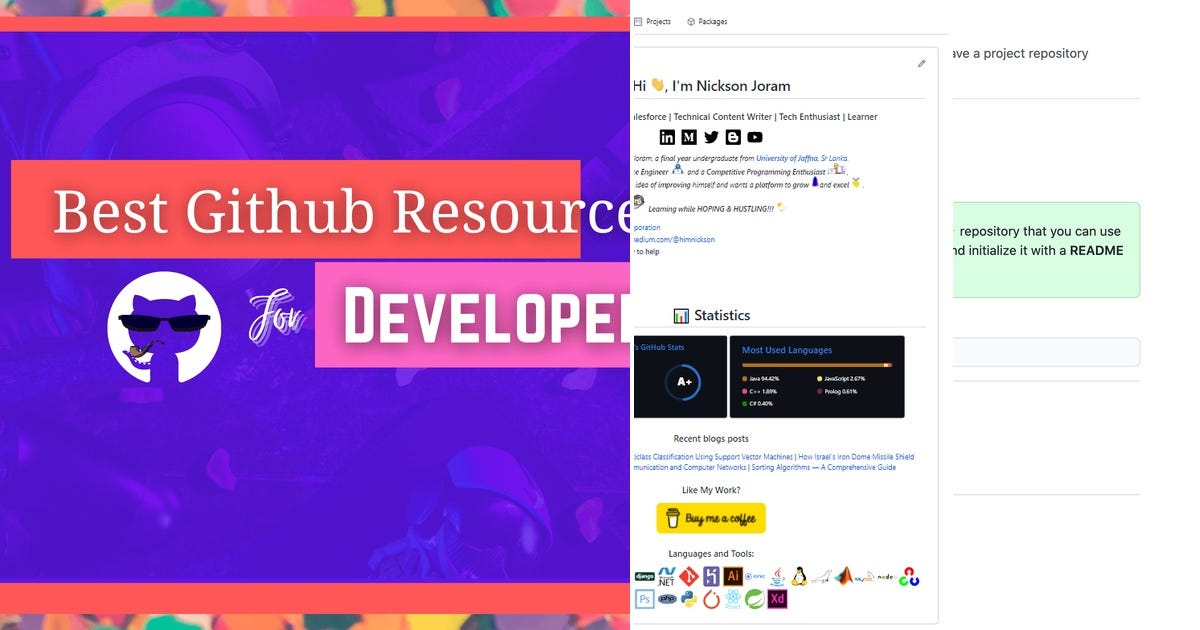The height and width of the screenshot is (630, 1200).
Task: Open the Sorting Algorithms blog post link
Action: coord(828,467)
